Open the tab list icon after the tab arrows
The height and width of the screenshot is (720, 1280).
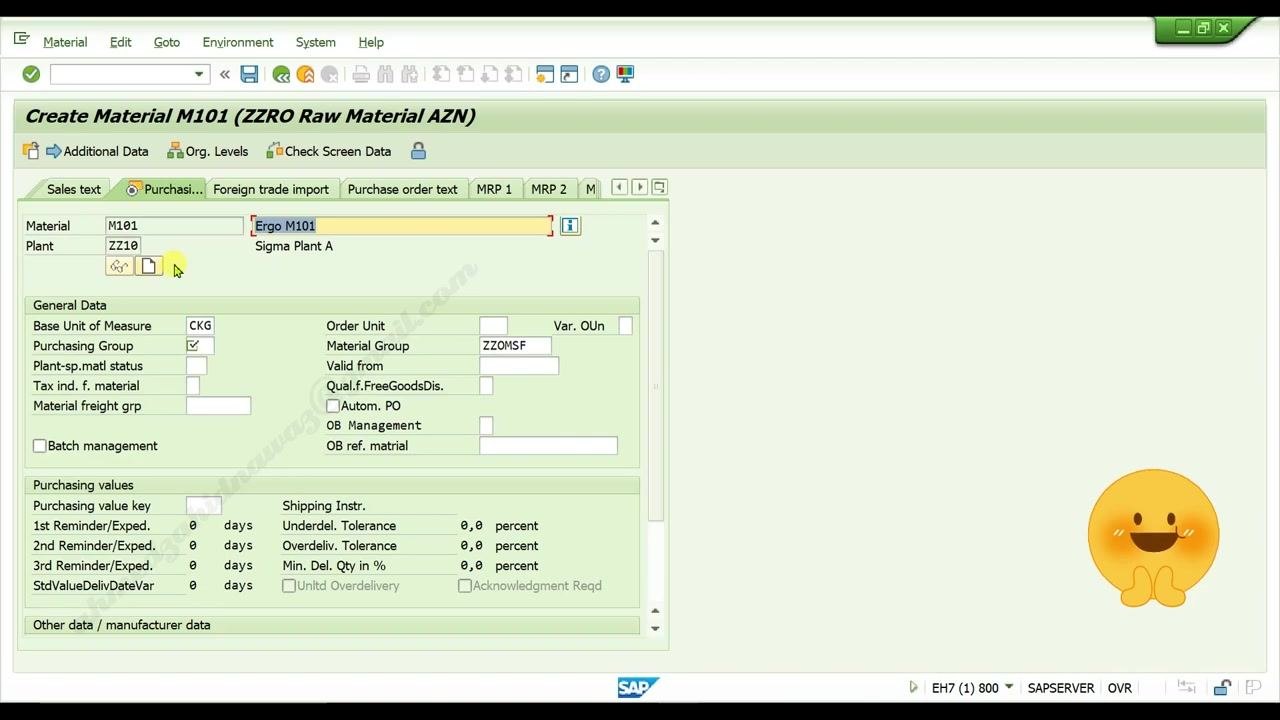pos(659,187)
